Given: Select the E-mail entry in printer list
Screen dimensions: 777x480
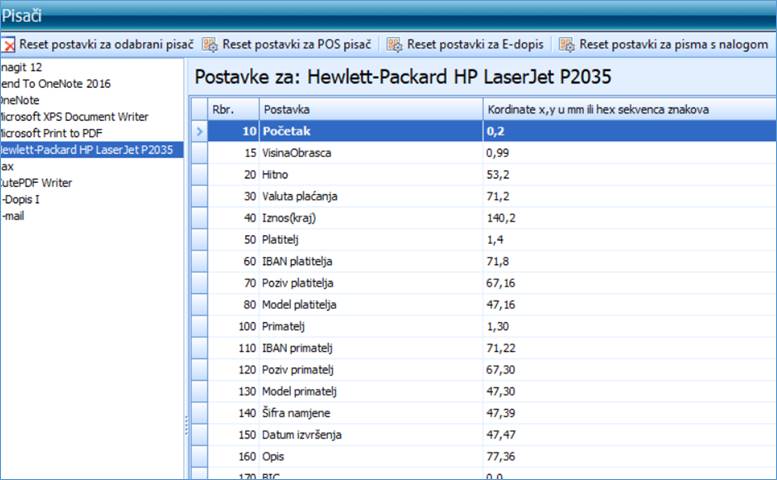Looking at the screenshot, I should pos(12,216).
